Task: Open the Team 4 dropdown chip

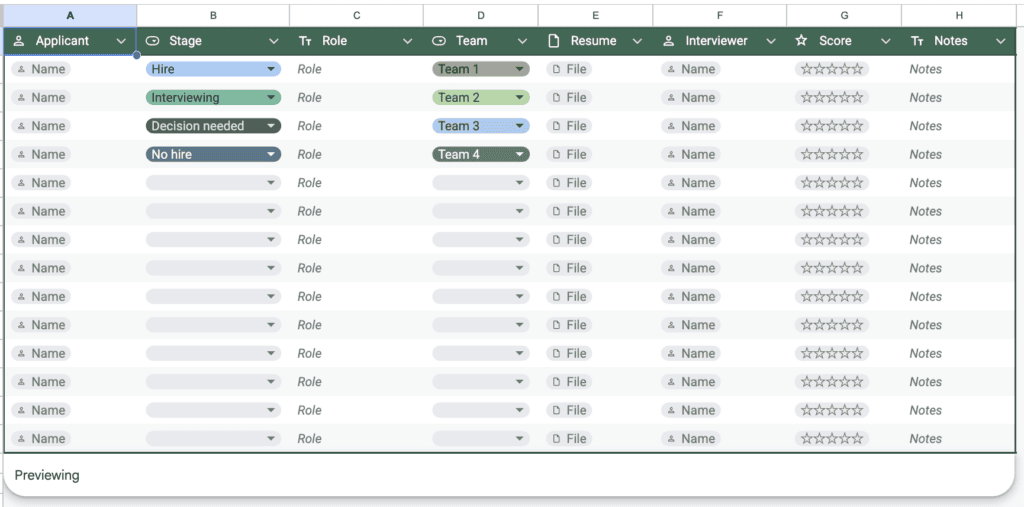Action: tap(481, 154)
